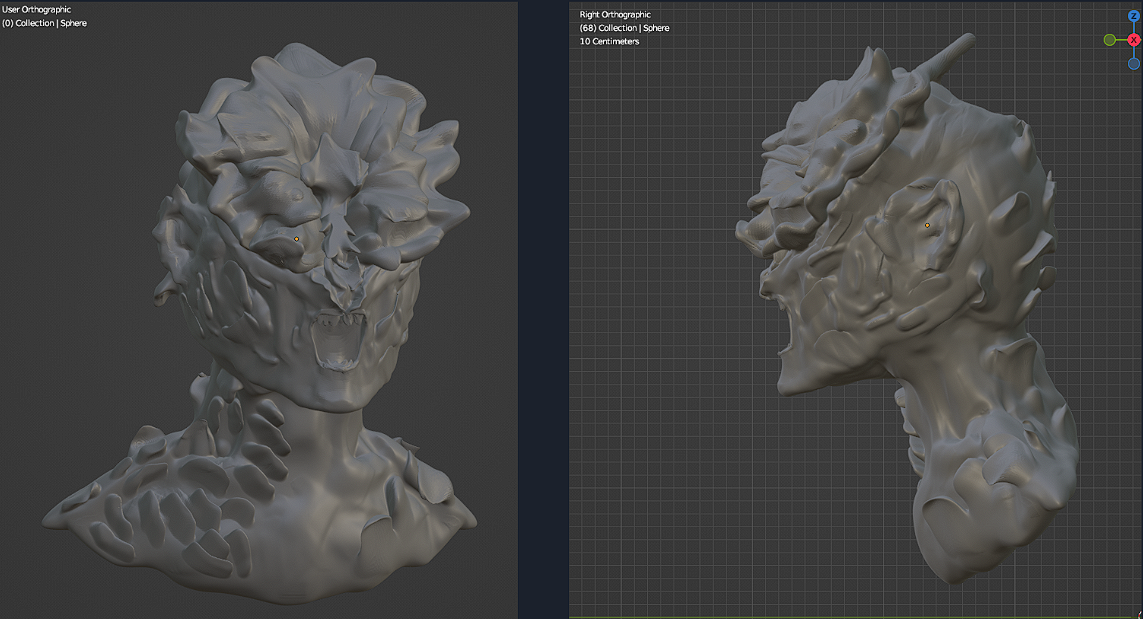The height and width of the screenshot is (619, 1143).
Task: Click the "Right Orthographic" view label
Action: [x=615, y=15]
